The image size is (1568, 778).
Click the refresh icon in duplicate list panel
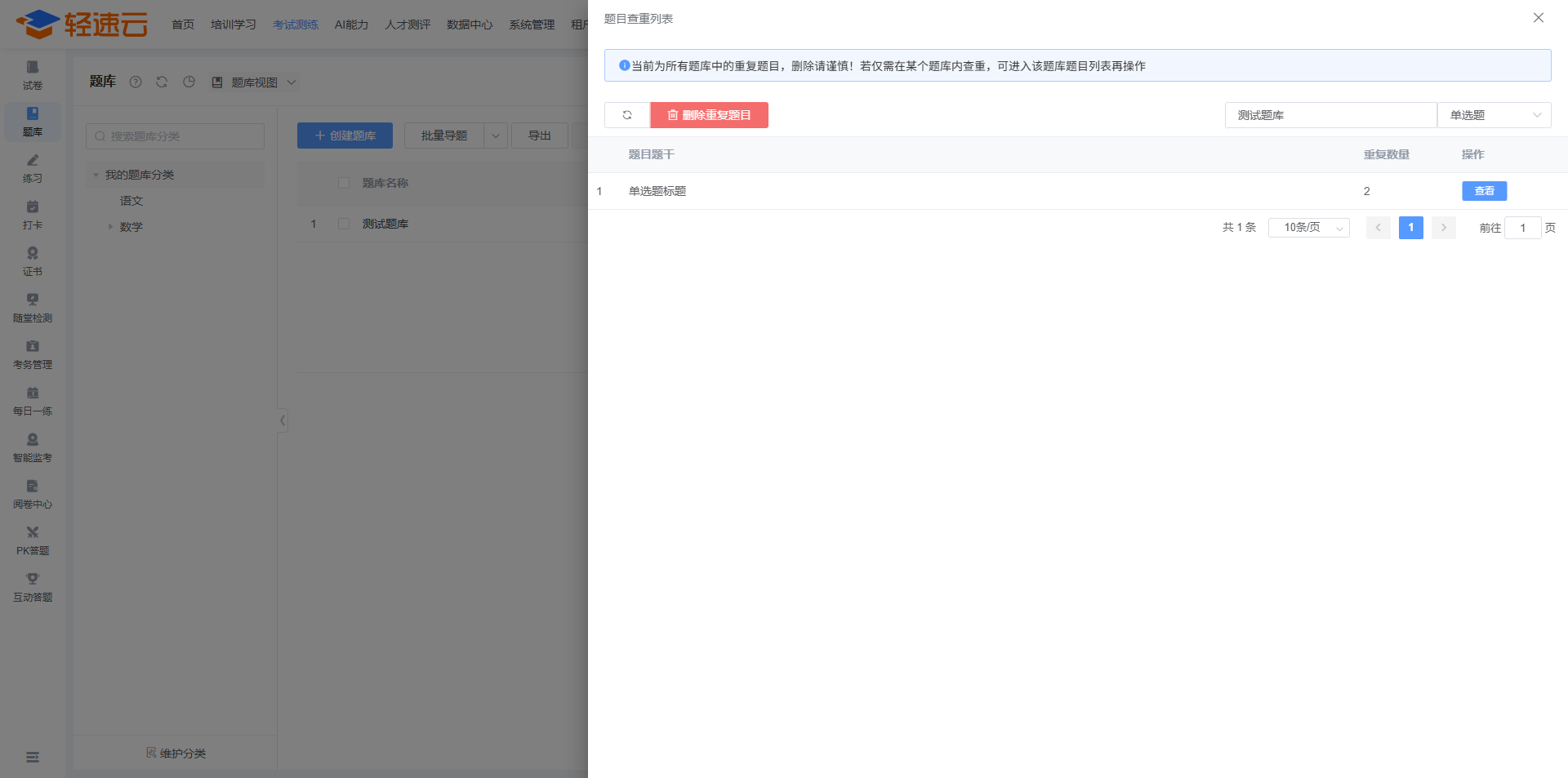point(626,115)
